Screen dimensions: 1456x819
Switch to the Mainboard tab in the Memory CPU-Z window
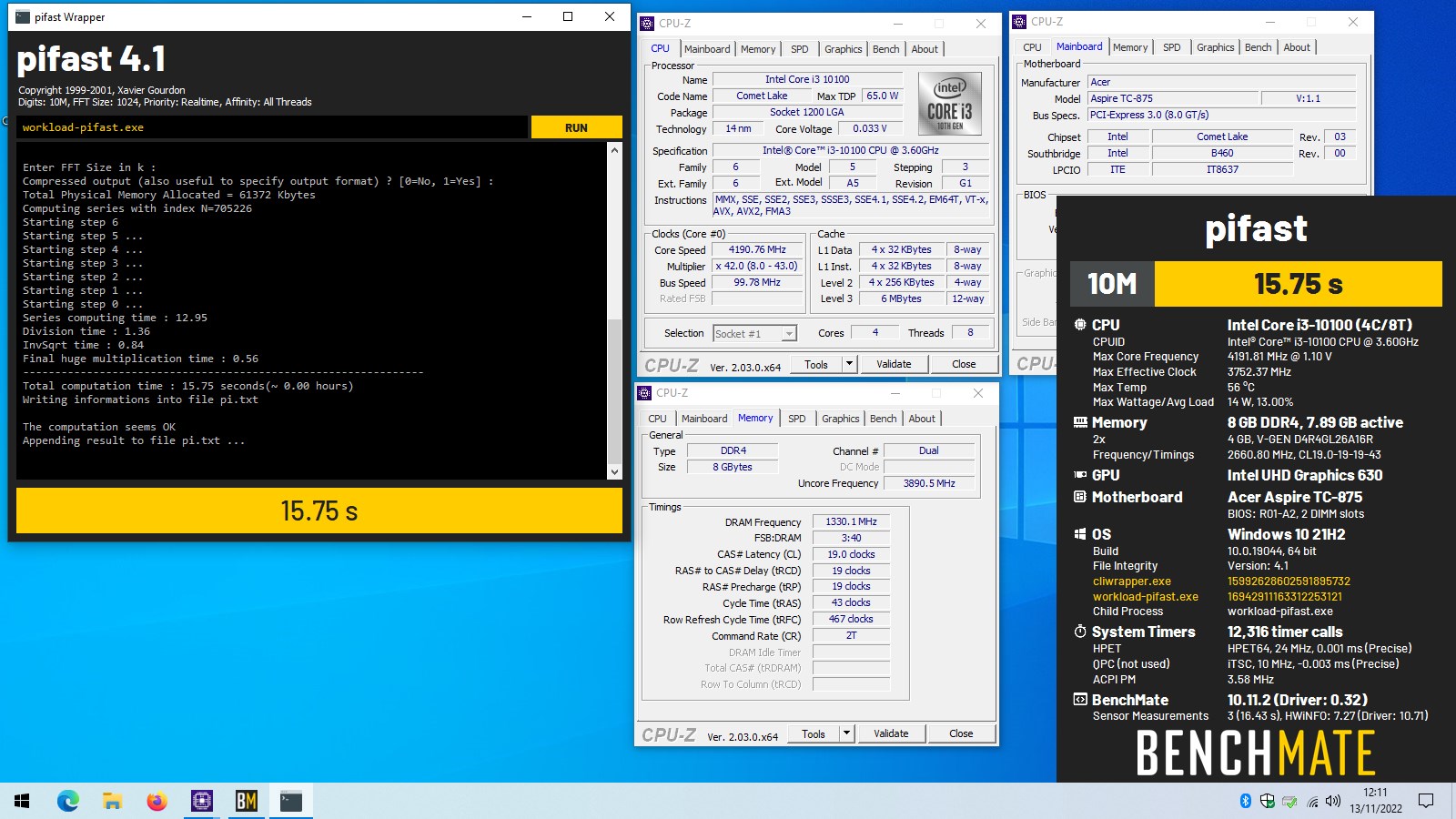[704, 419]
